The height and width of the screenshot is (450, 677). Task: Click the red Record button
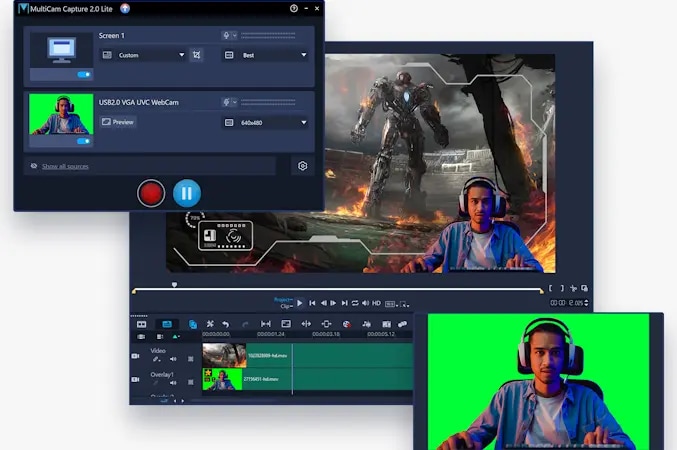click(x=151, y=193)
